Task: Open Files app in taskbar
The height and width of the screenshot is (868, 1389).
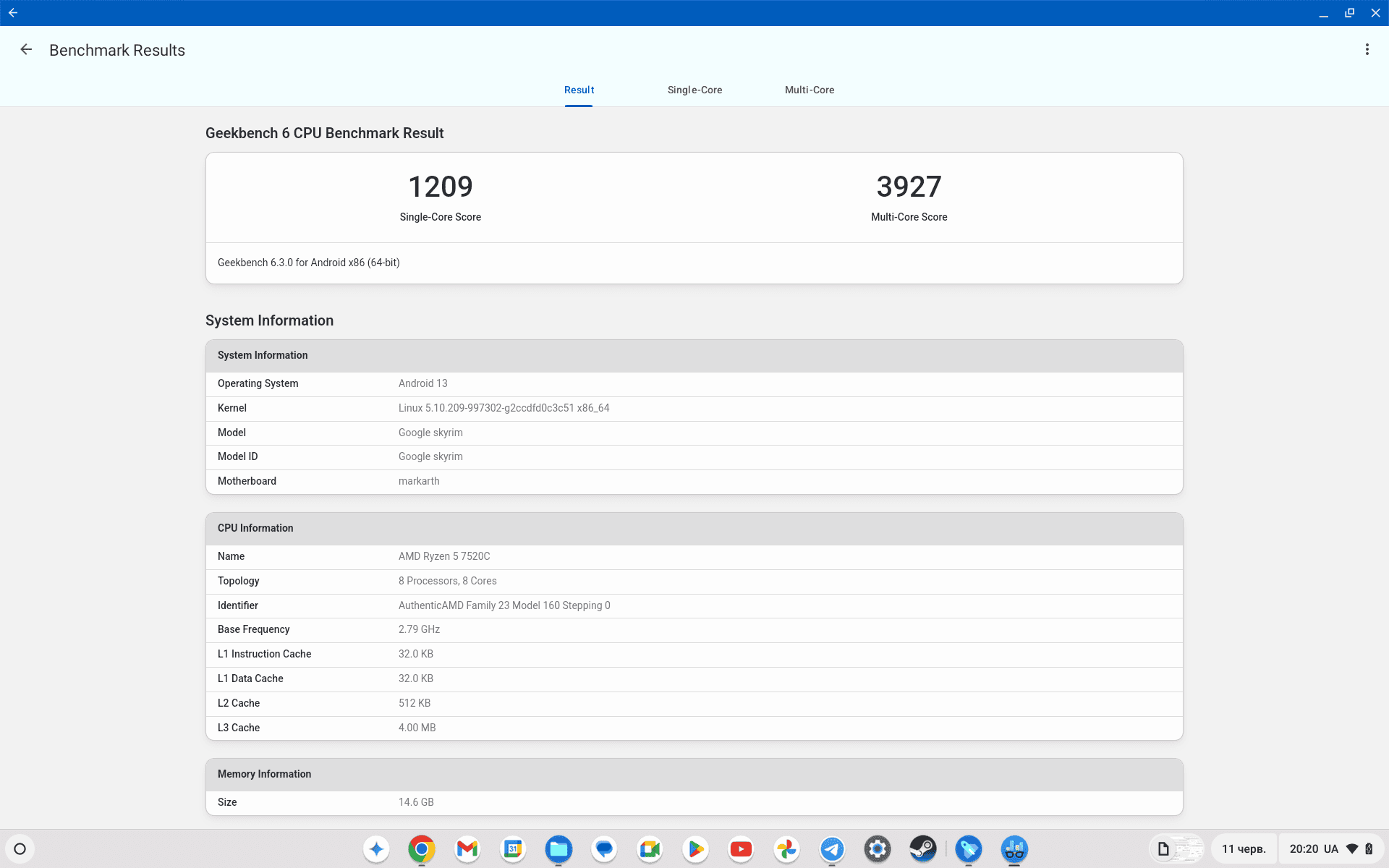Action: 559,848
